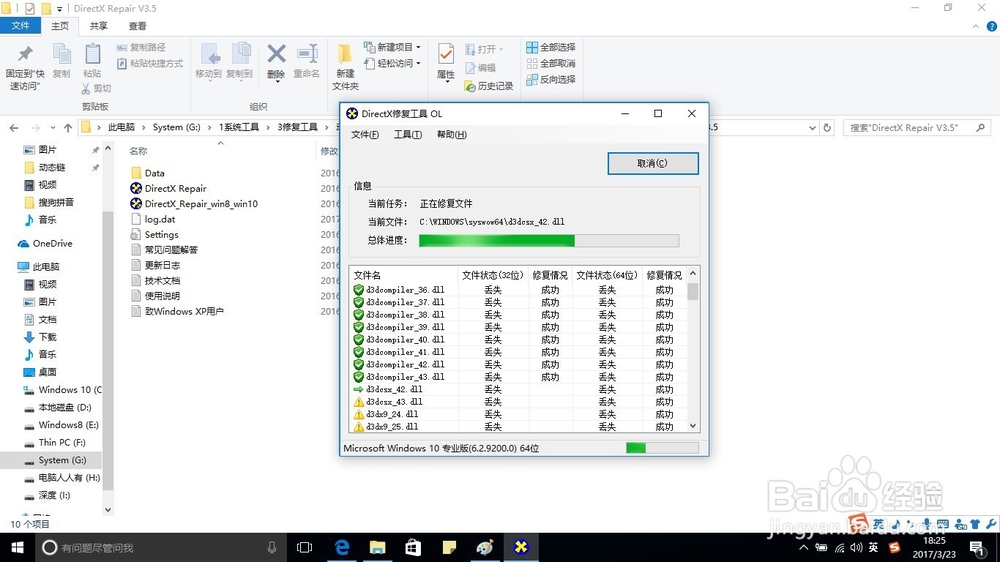The image size is (1000, 562).
Task: Create a New folder from ribbon
Action: (x=345, y=67)
